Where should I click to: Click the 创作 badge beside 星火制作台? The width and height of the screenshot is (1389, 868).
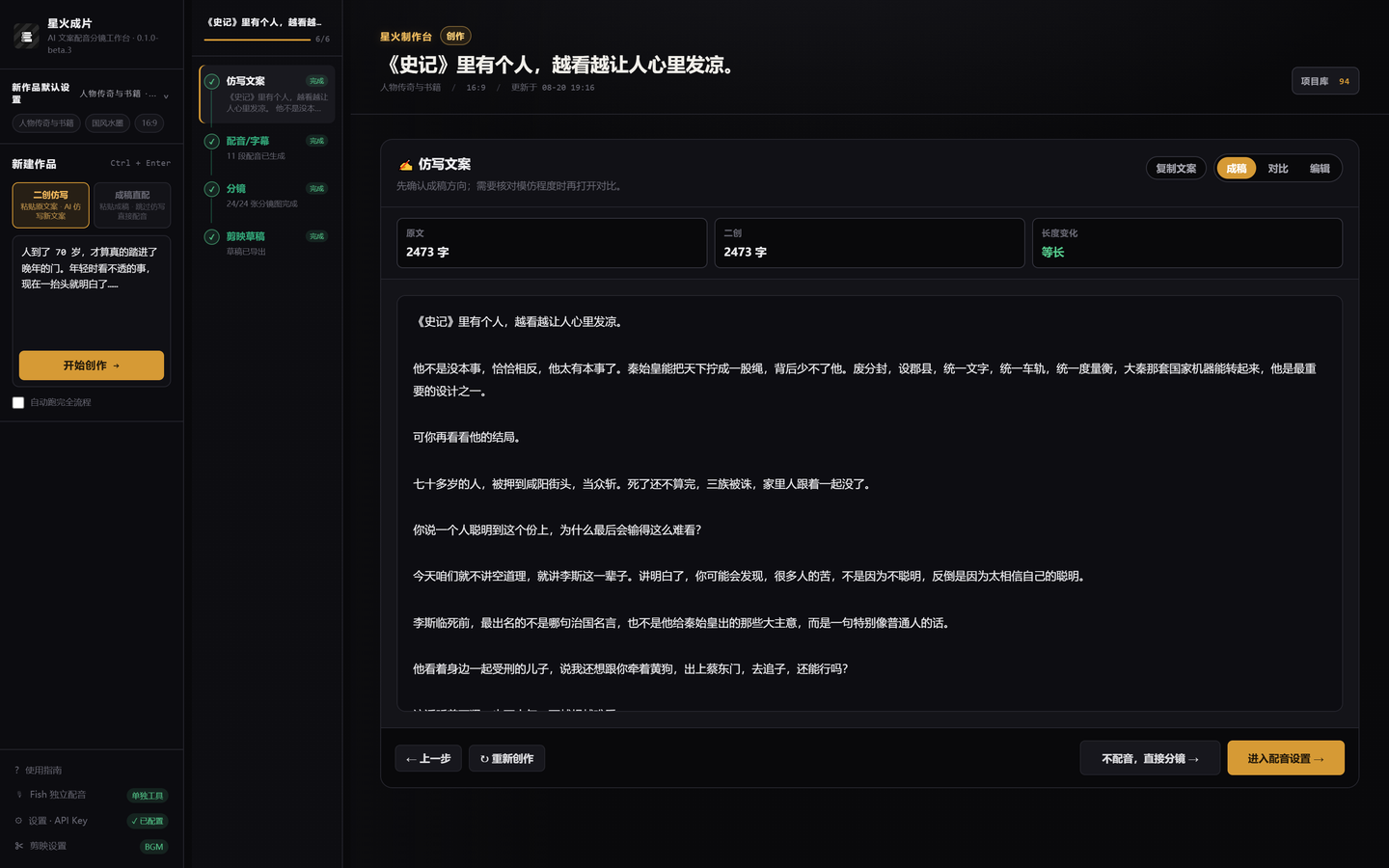(455, 37)
